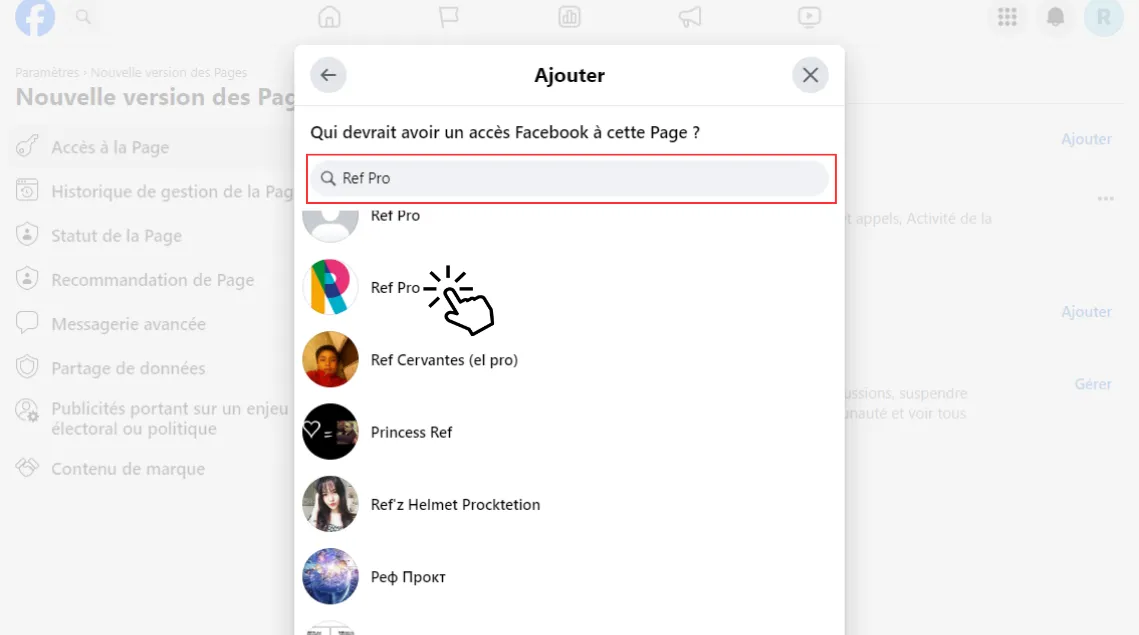This screenshot has height=635, width=1139.
Task: Click Ref'z Helmet Procktetion's avatar
Action: [331, 504]
